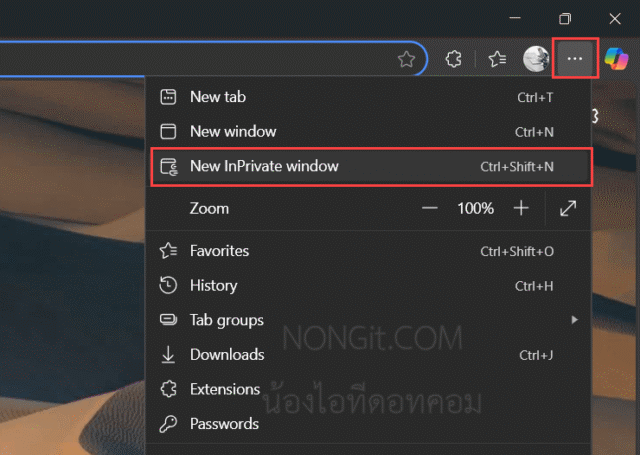
Task: Click the Ctrl+T shortcut text
Action: 535,98
